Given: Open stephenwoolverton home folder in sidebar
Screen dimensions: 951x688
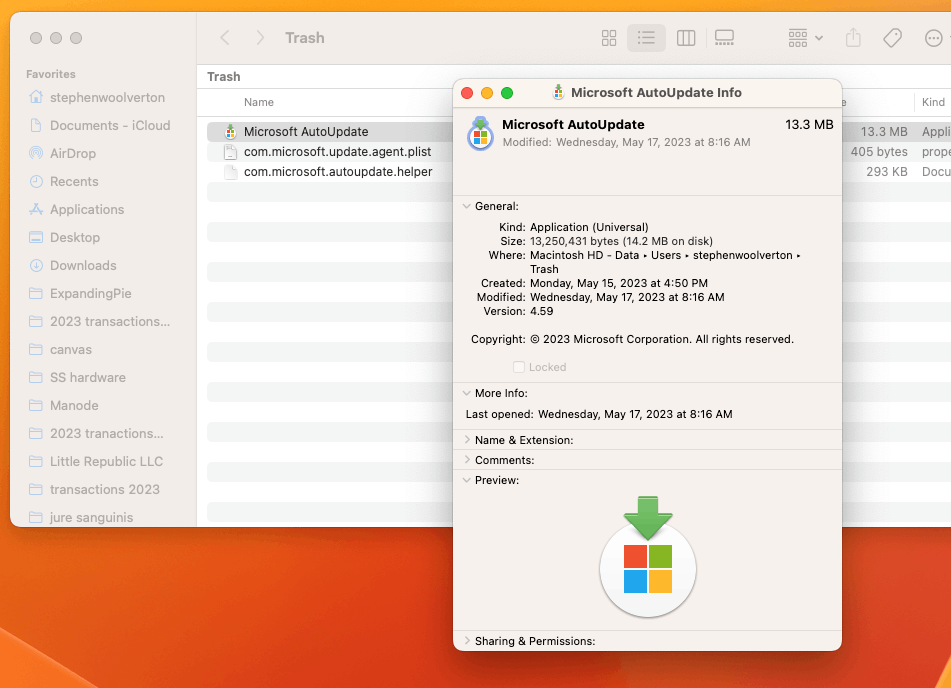Looking at the screenshot, I should point(107,97).
